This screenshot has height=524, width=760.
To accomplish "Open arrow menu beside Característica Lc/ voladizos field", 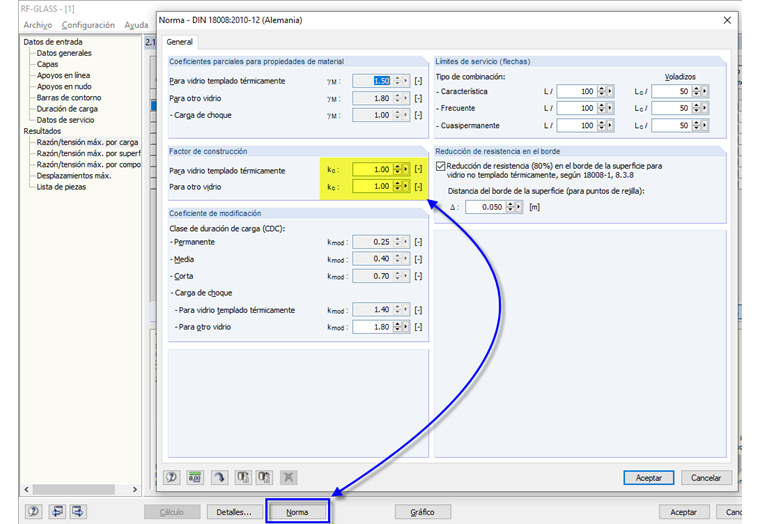I will click(705, 91).
